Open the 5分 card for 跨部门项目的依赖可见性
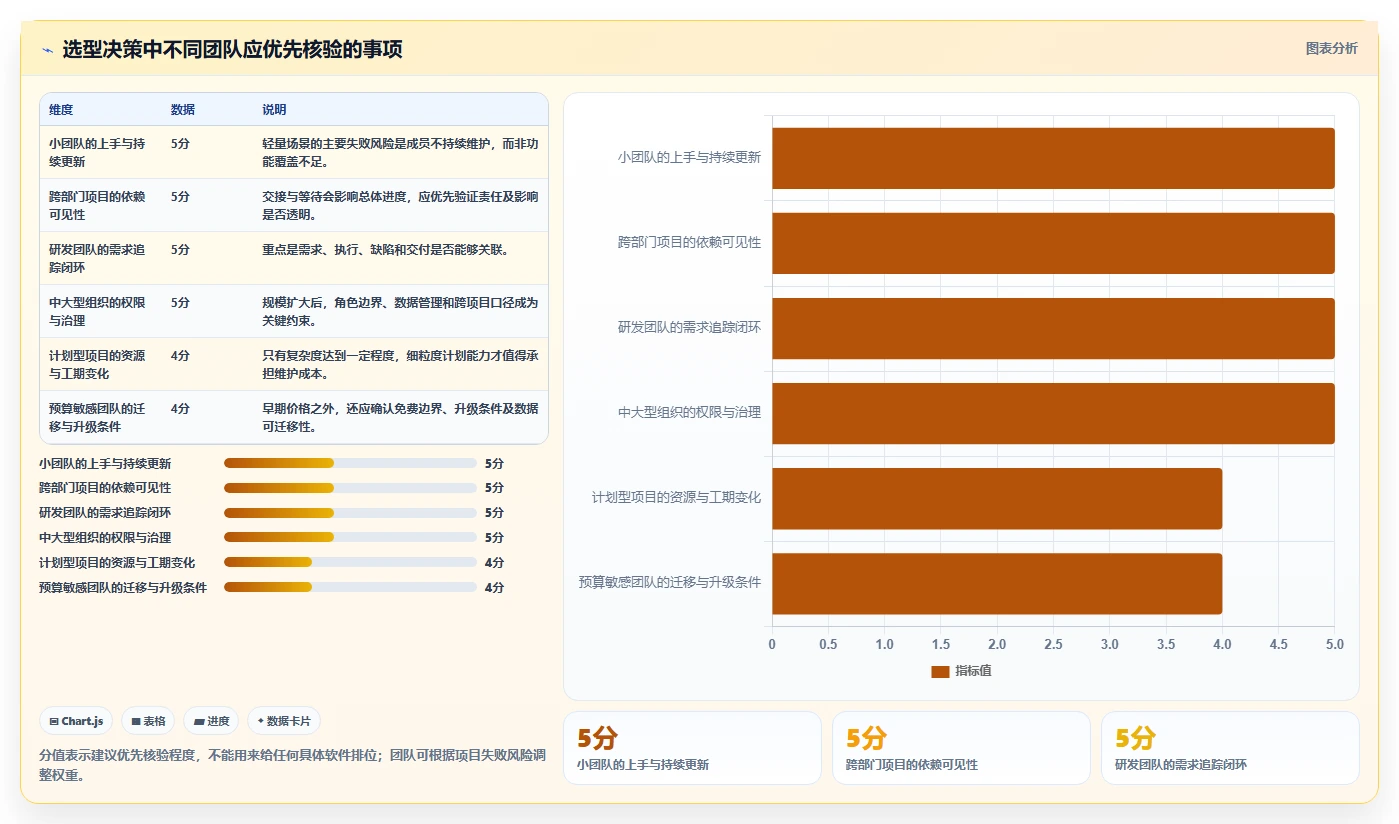 961,748
